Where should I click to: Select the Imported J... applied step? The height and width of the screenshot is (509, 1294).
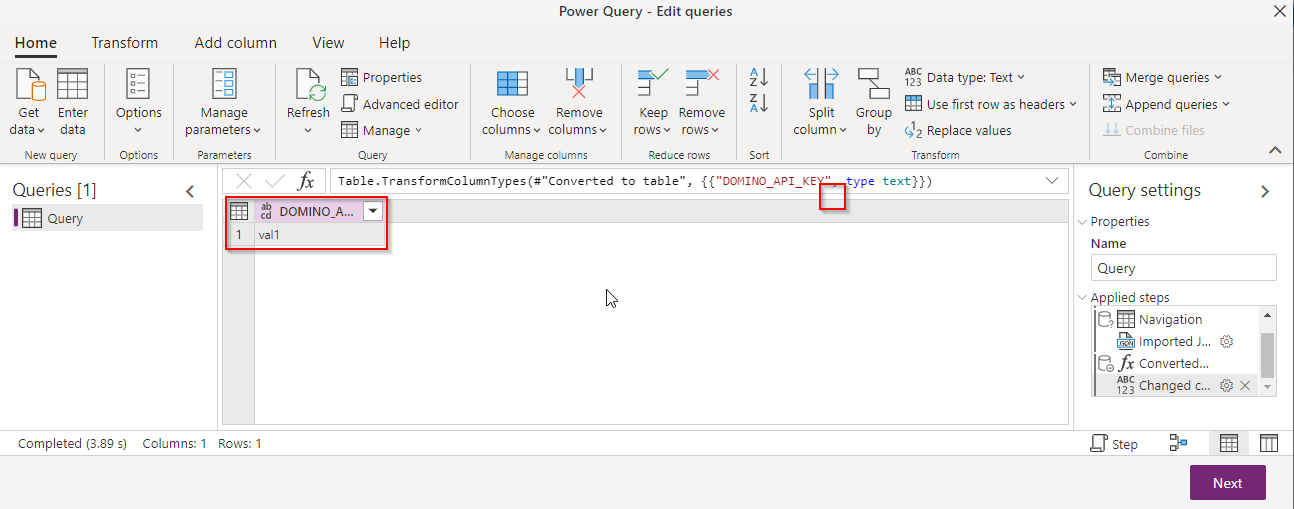pyautogui.click(x=1177, y=341)
